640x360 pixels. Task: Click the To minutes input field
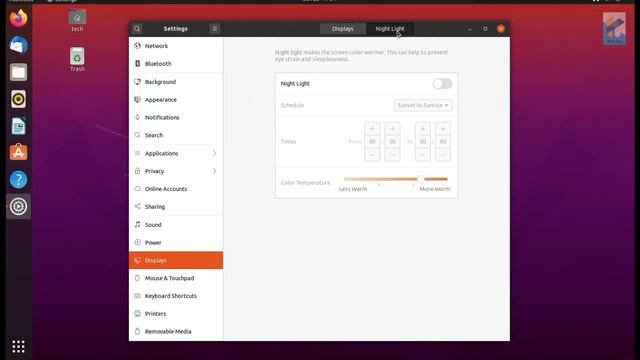pos(443,142)
